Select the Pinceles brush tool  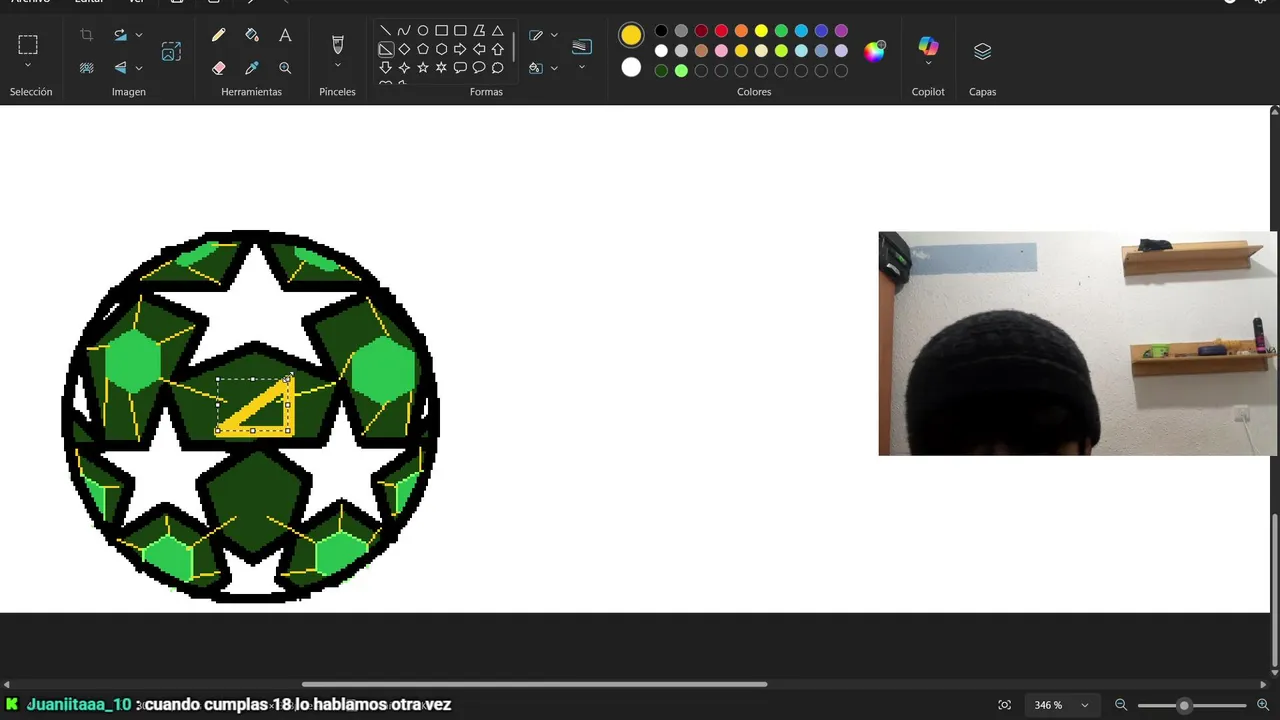pyautogui.click(x=337, y=44)
